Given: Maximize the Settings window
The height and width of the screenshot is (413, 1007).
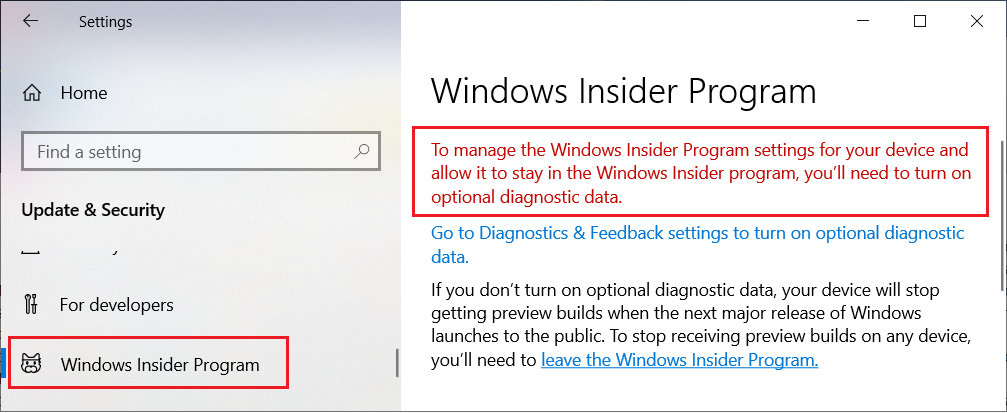Looking at the screenshot, I should point(920,21).
